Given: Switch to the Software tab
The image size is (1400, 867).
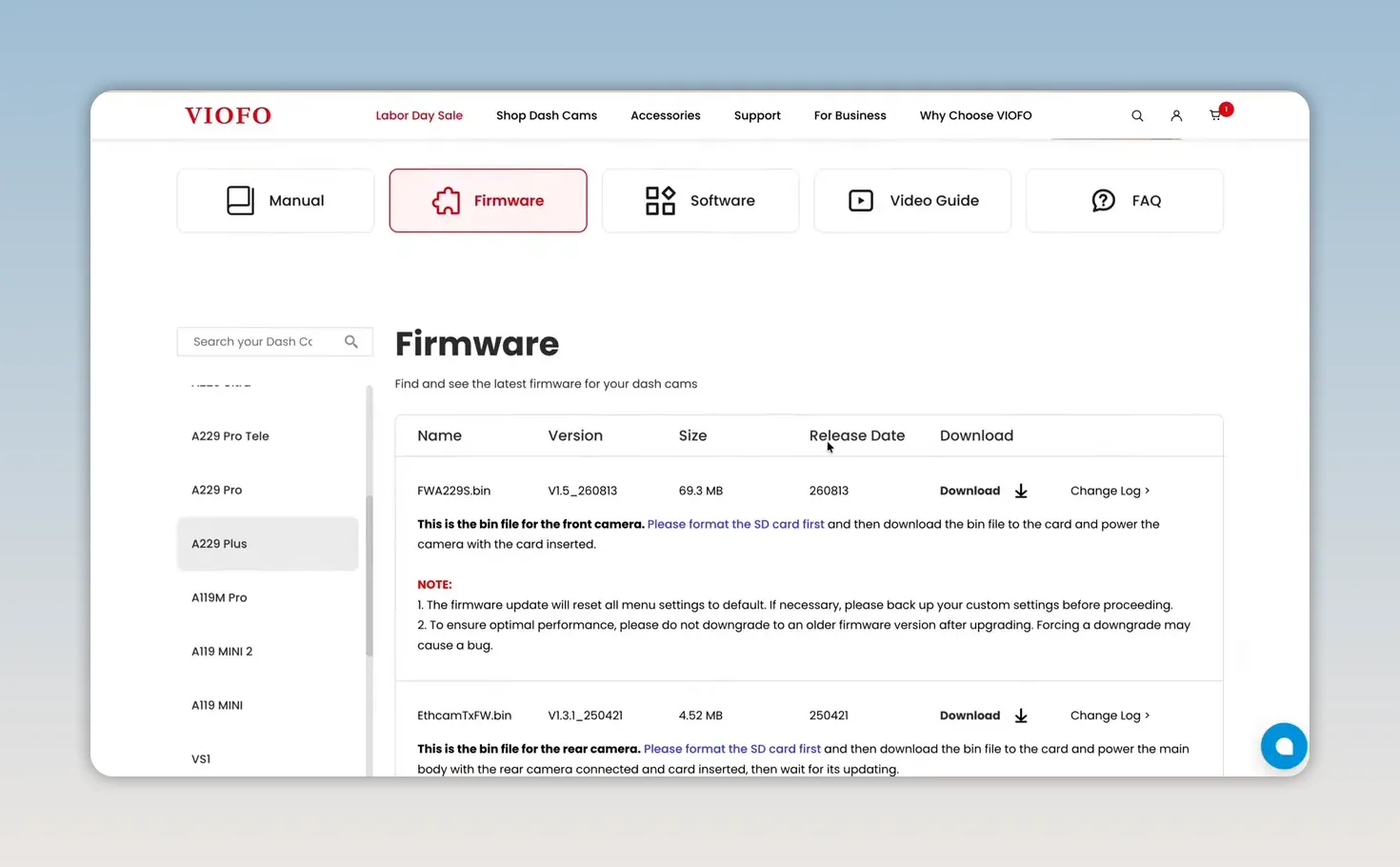Looking at the screenshot, I should tap(701, 200).
